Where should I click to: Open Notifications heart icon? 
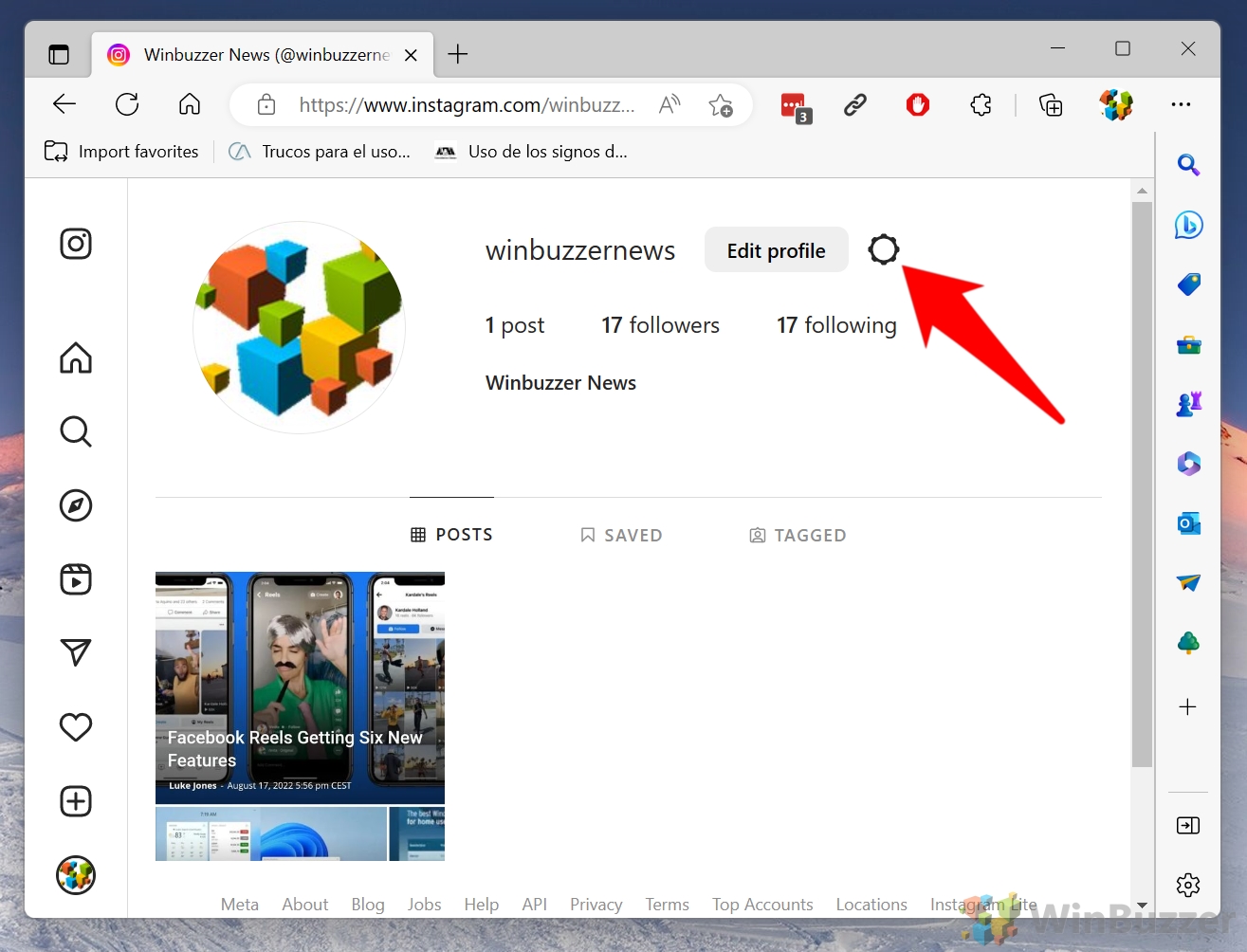pos(76,726)
